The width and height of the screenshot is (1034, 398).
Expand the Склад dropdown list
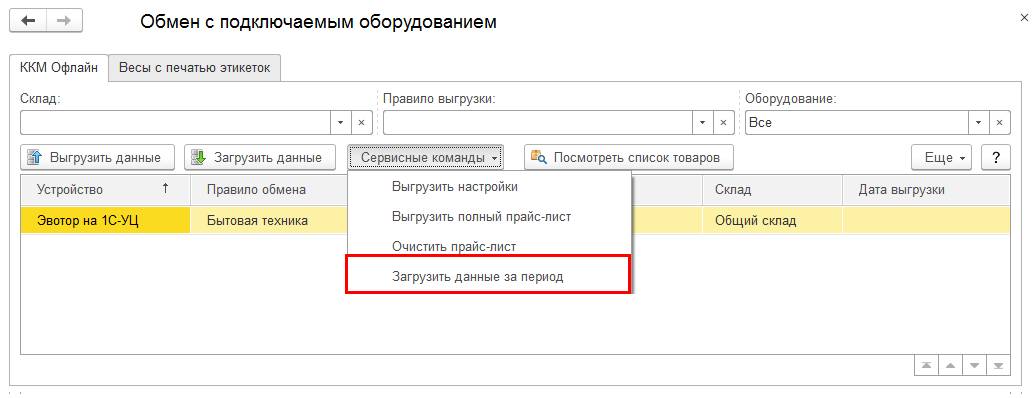point(340,123)
